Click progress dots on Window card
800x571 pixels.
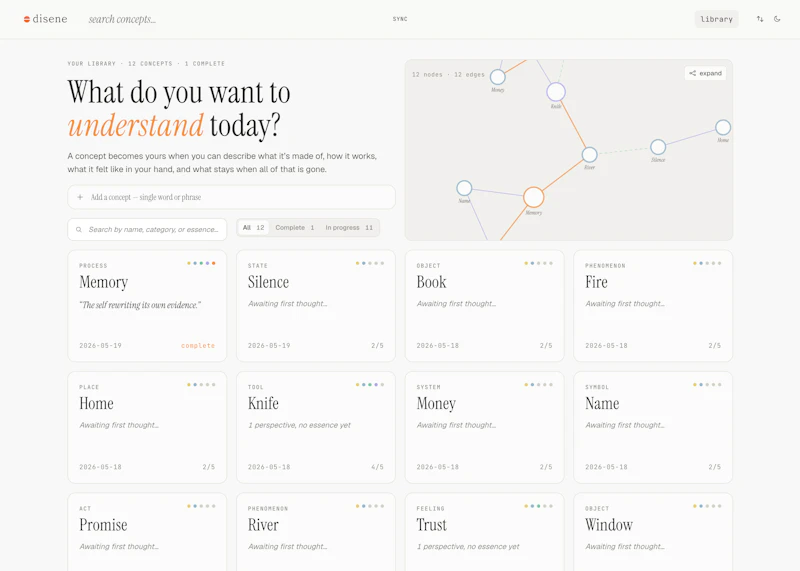[707, 506]
